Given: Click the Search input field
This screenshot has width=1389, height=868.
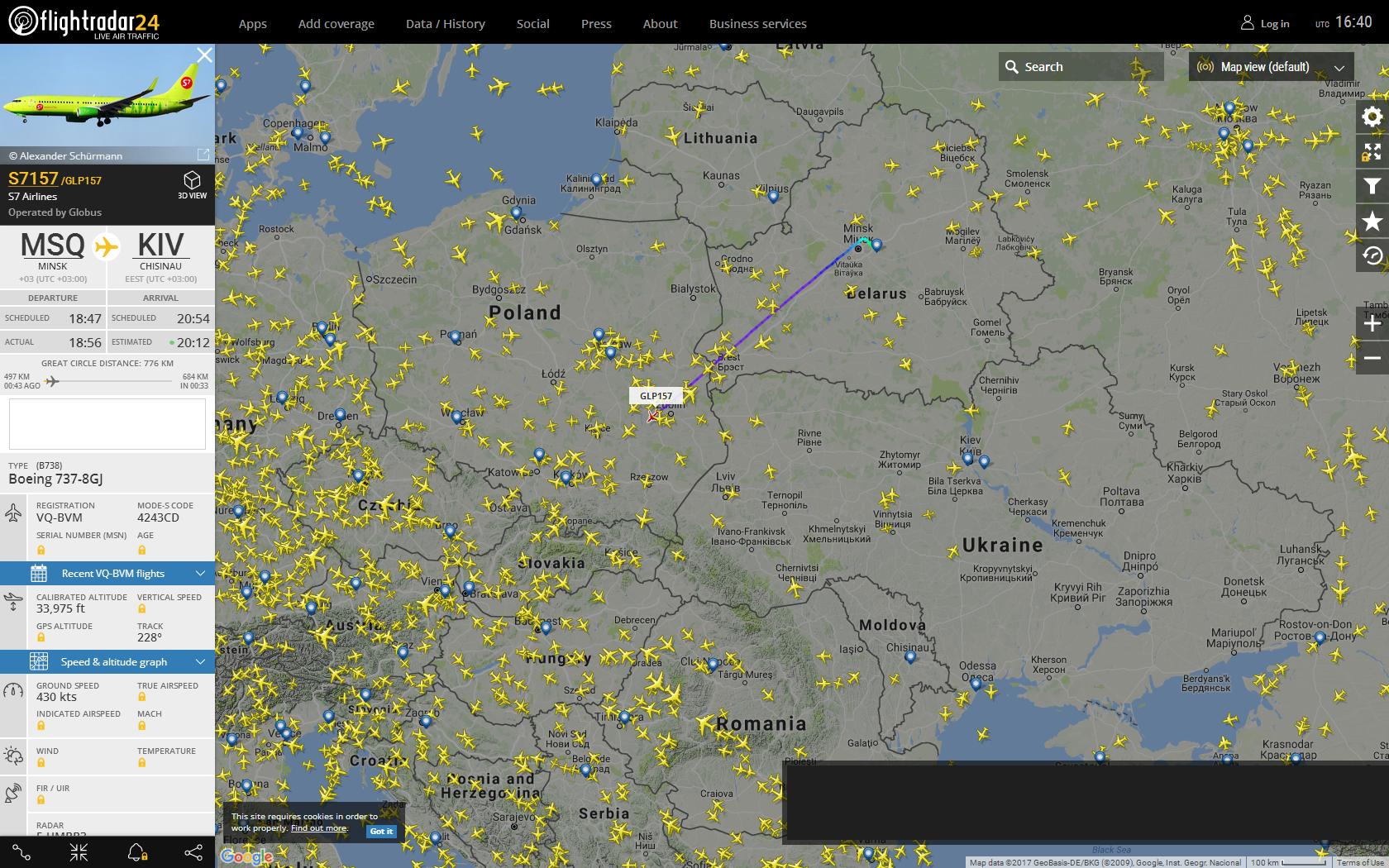Looking at the screenshot, I should [x=1081, y=67].
